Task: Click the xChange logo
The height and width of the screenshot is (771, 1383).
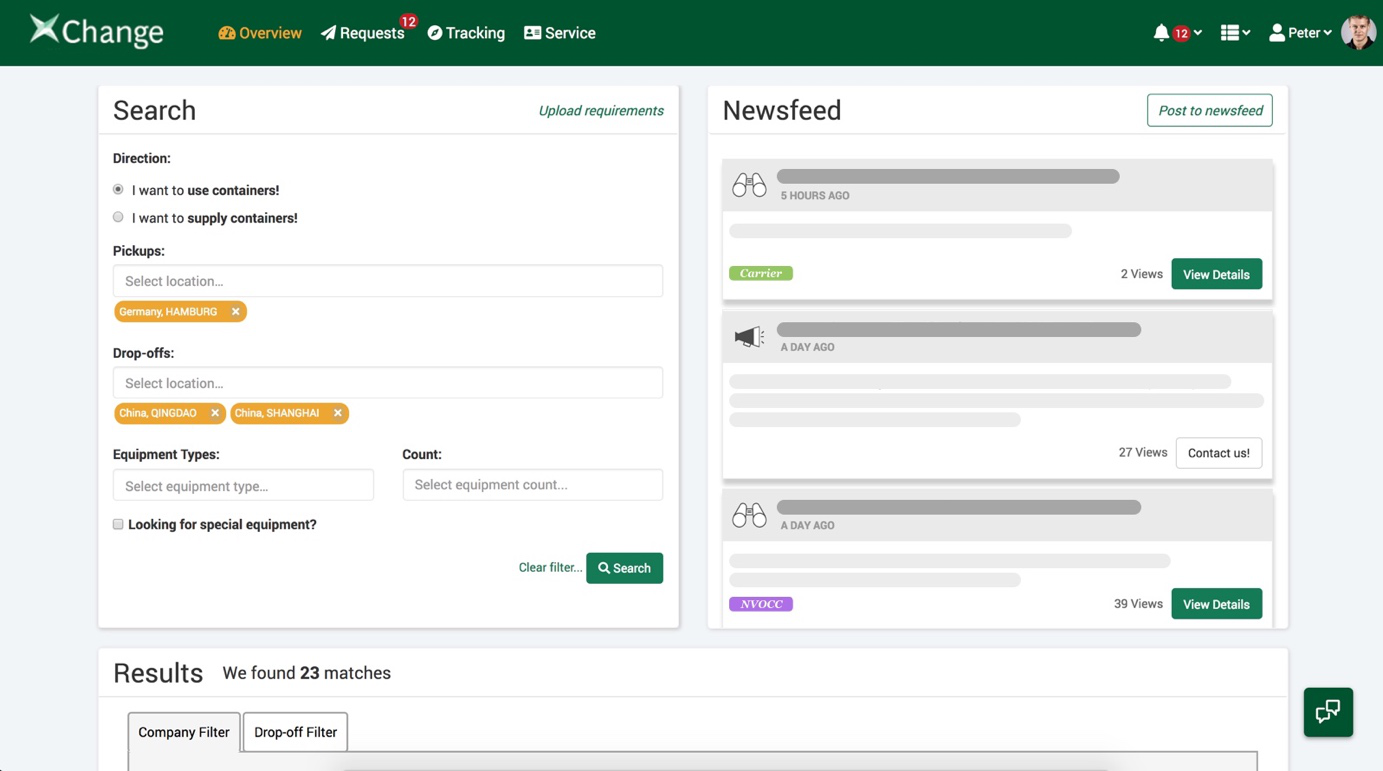Action: click(96, 31)
